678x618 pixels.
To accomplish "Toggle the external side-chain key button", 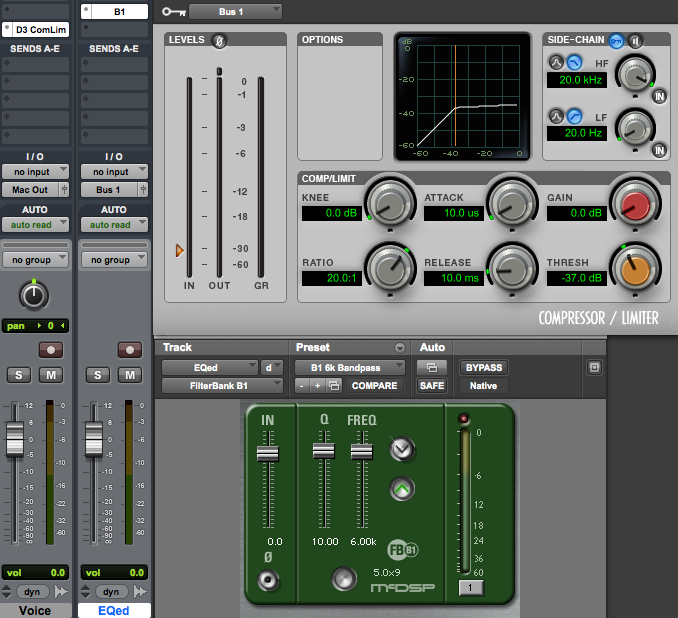I will click(616, 40).
